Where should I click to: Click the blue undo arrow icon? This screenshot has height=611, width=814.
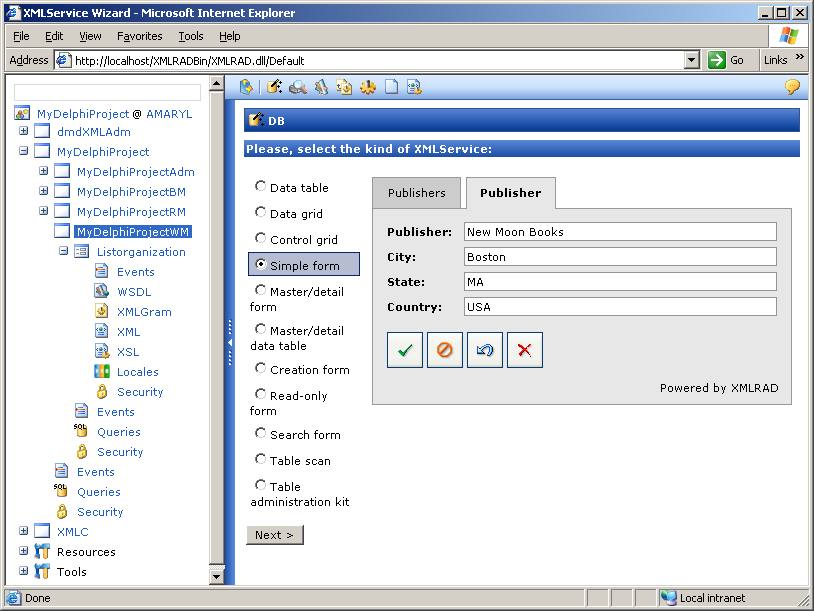coord(485,350)
